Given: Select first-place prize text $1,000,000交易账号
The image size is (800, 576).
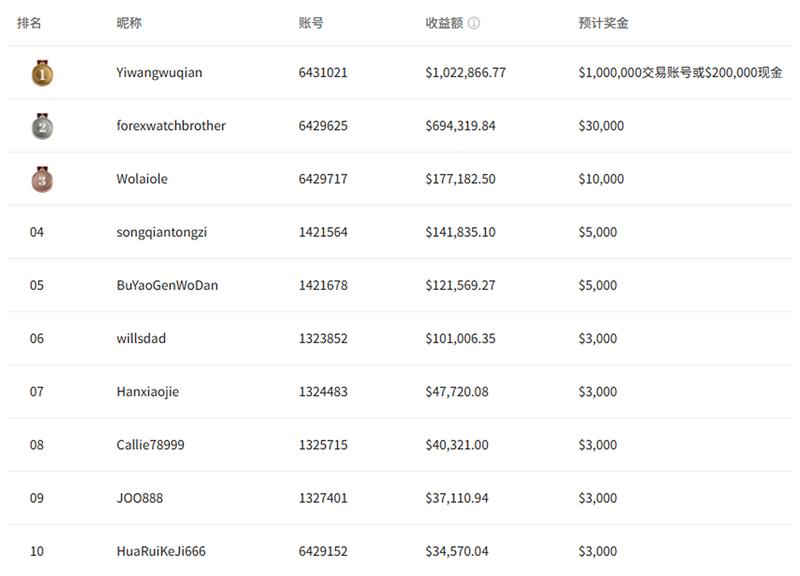Looking at the screenshot, I should point(635,72).
